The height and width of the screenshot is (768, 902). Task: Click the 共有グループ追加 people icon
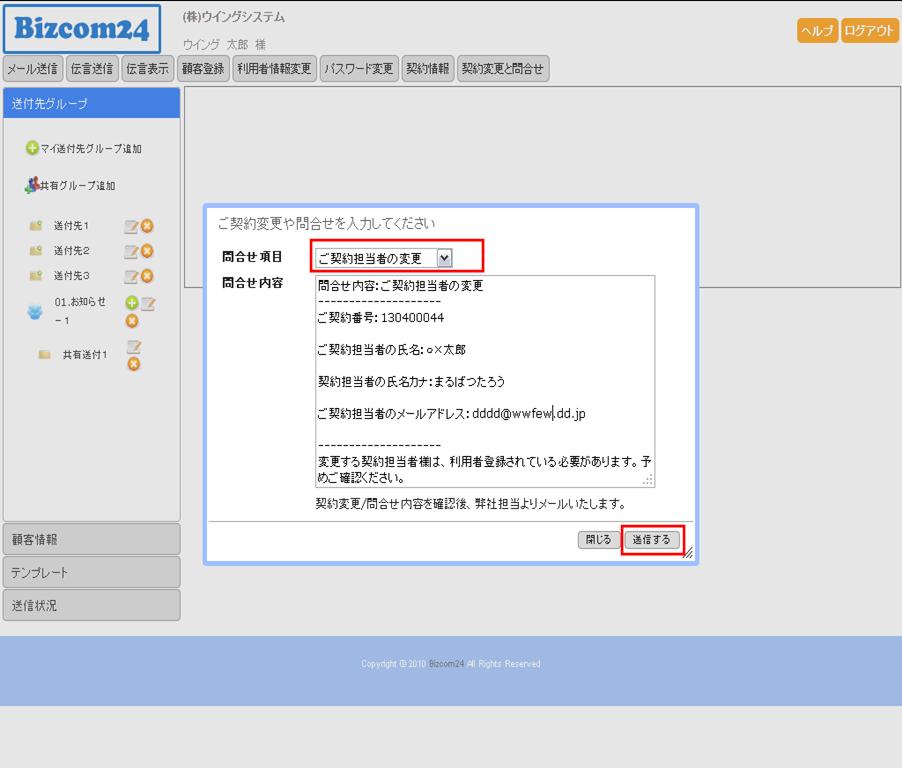pos(32,185)
